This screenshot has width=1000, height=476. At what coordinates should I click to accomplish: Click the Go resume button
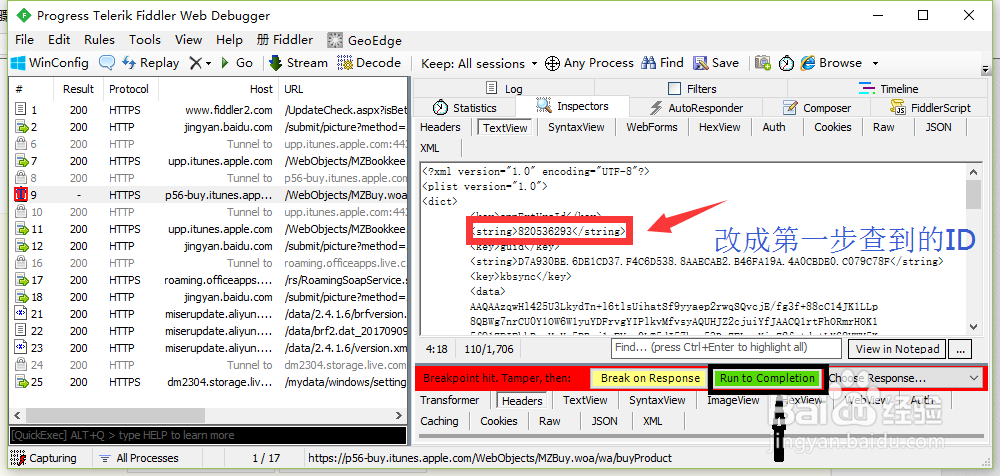click(237, 63)
